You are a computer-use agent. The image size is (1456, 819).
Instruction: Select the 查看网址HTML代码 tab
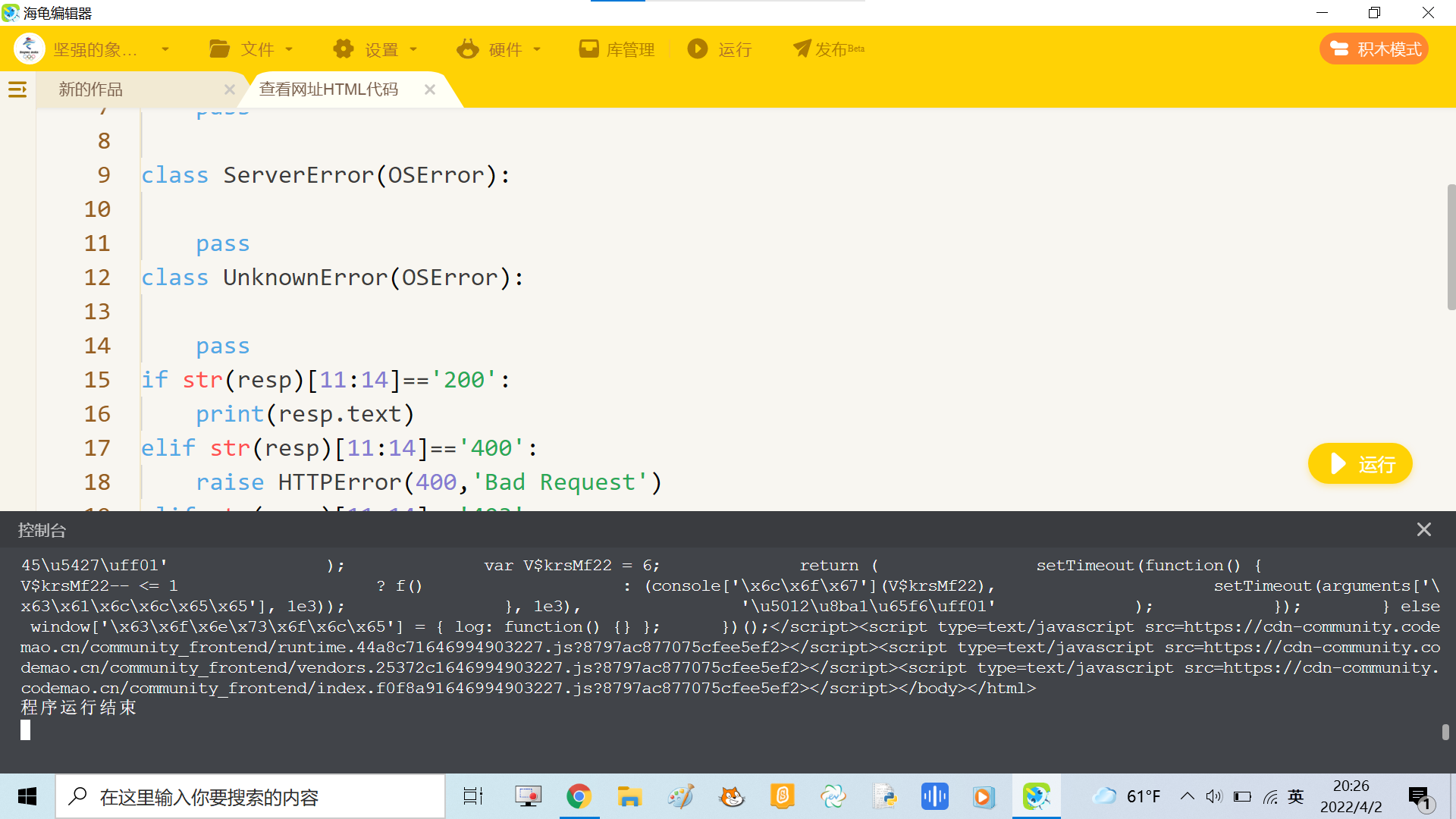329,89
